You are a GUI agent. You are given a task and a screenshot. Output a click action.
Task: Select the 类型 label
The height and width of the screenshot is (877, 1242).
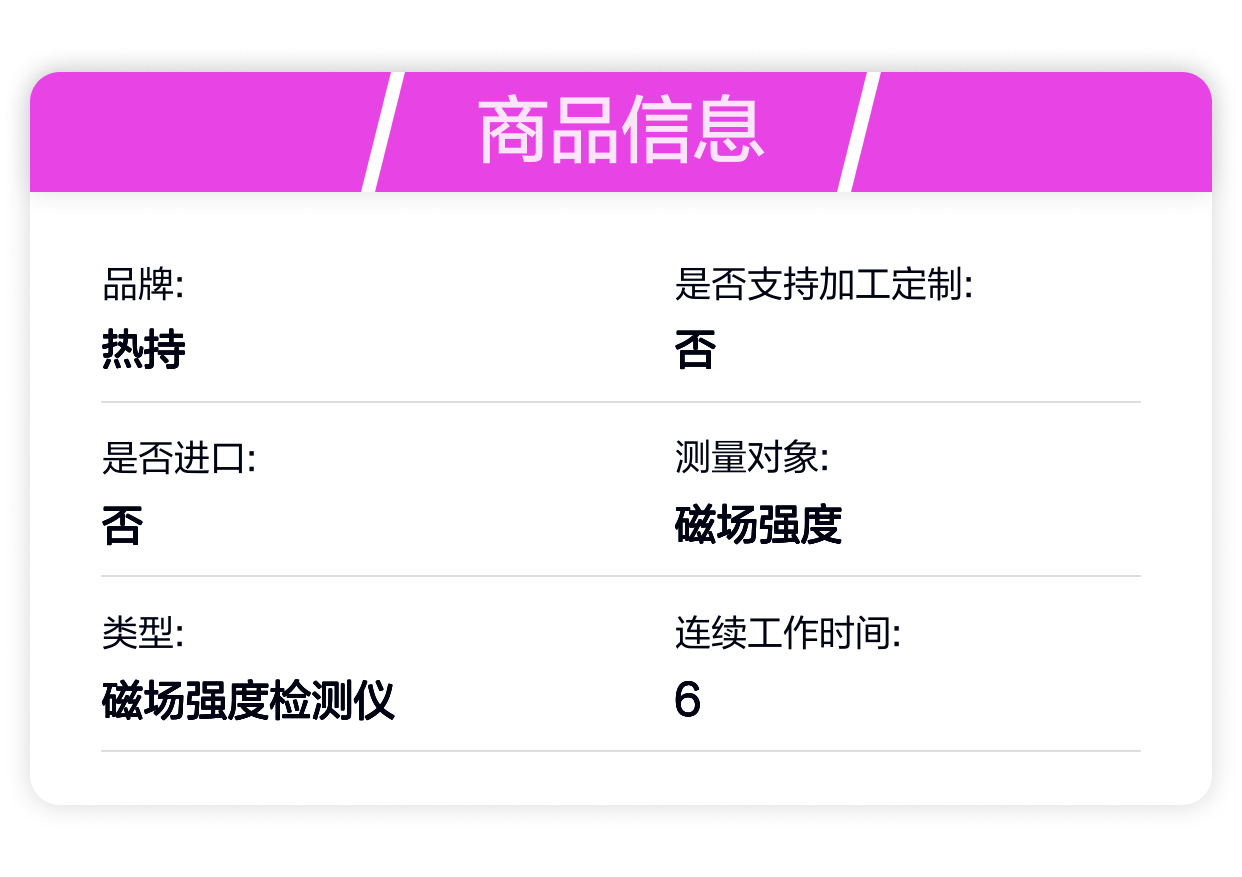(x=143, y=635)
